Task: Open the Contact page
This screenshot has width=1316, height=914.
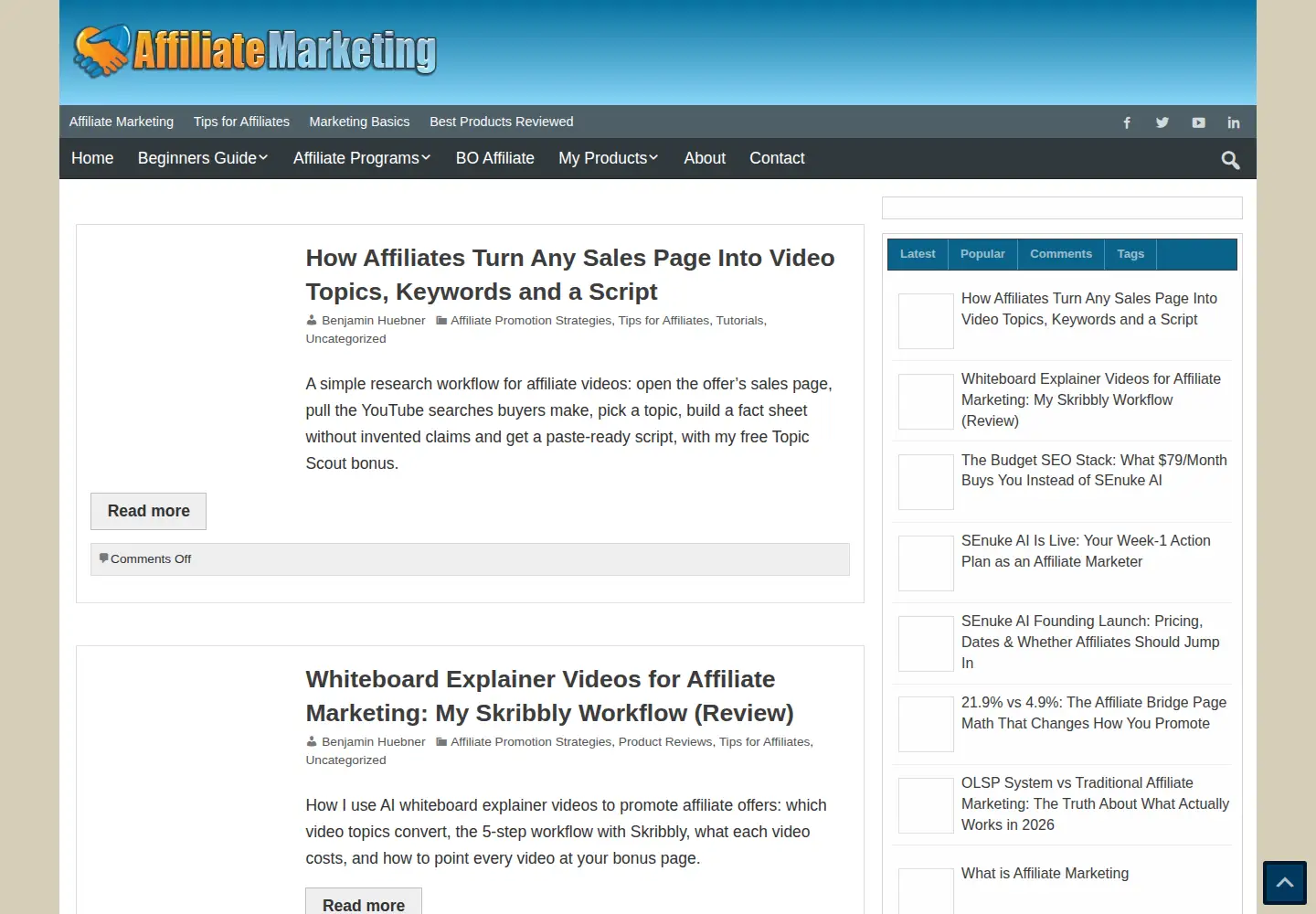Action: coord(777,158)
